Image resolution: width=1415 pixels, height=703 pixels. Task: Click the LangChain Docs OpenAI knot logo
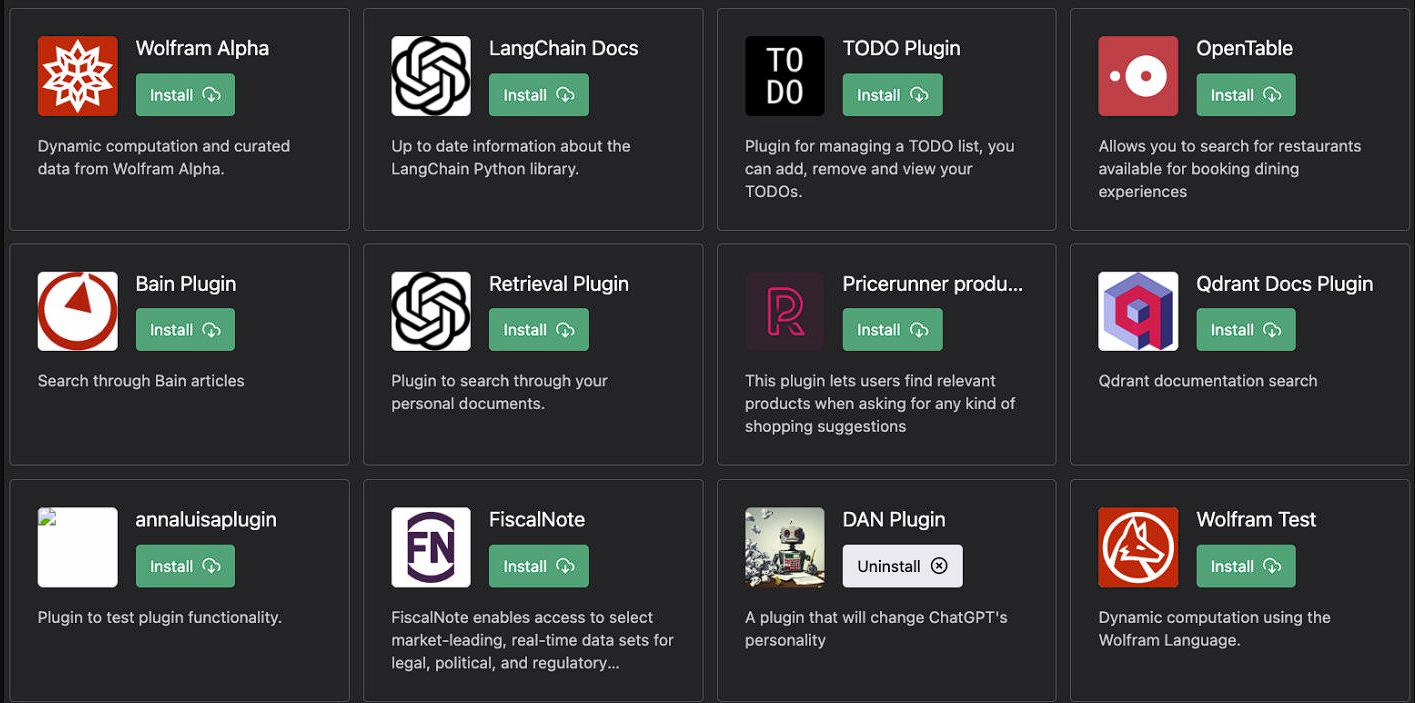(x=431, y=76)
